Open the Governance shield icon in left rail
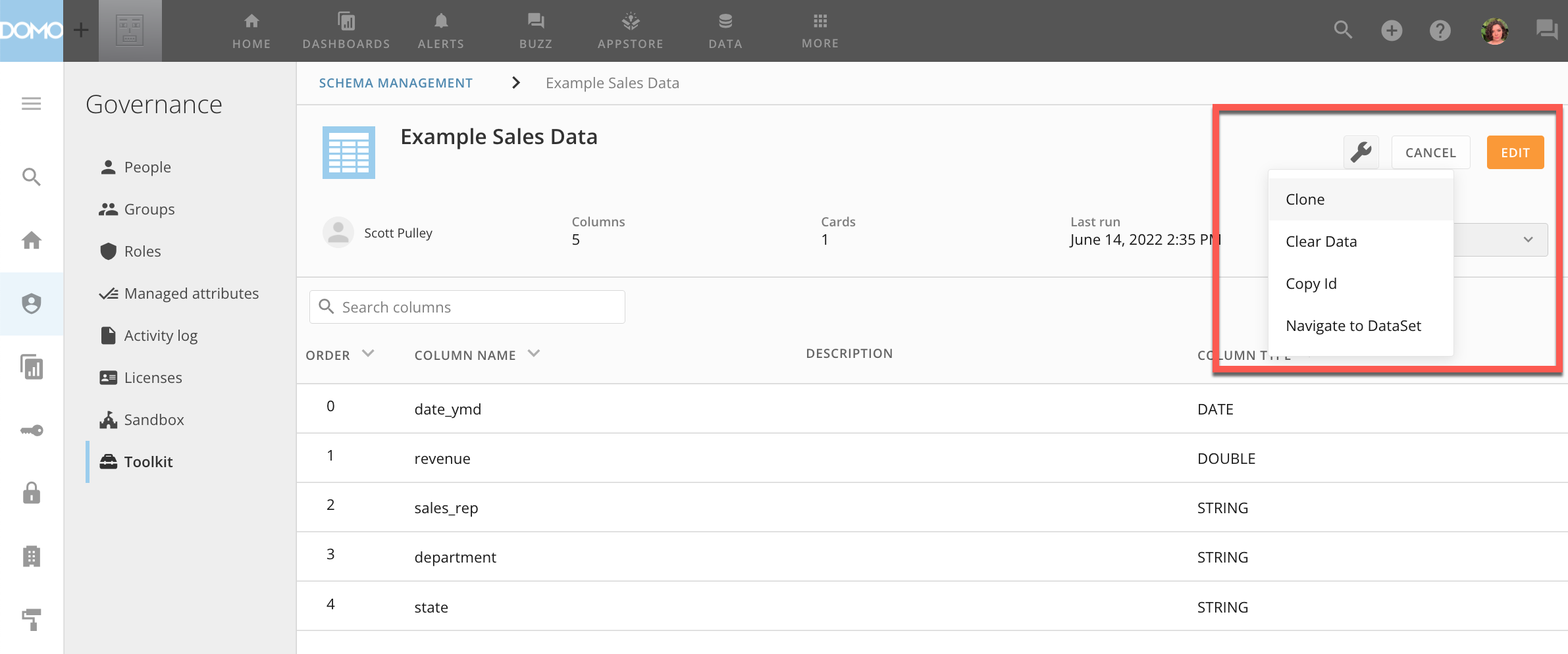Image resolution: width=1568 pixels, height=654 pixels. pyautogui.click(x=31, y=303)
